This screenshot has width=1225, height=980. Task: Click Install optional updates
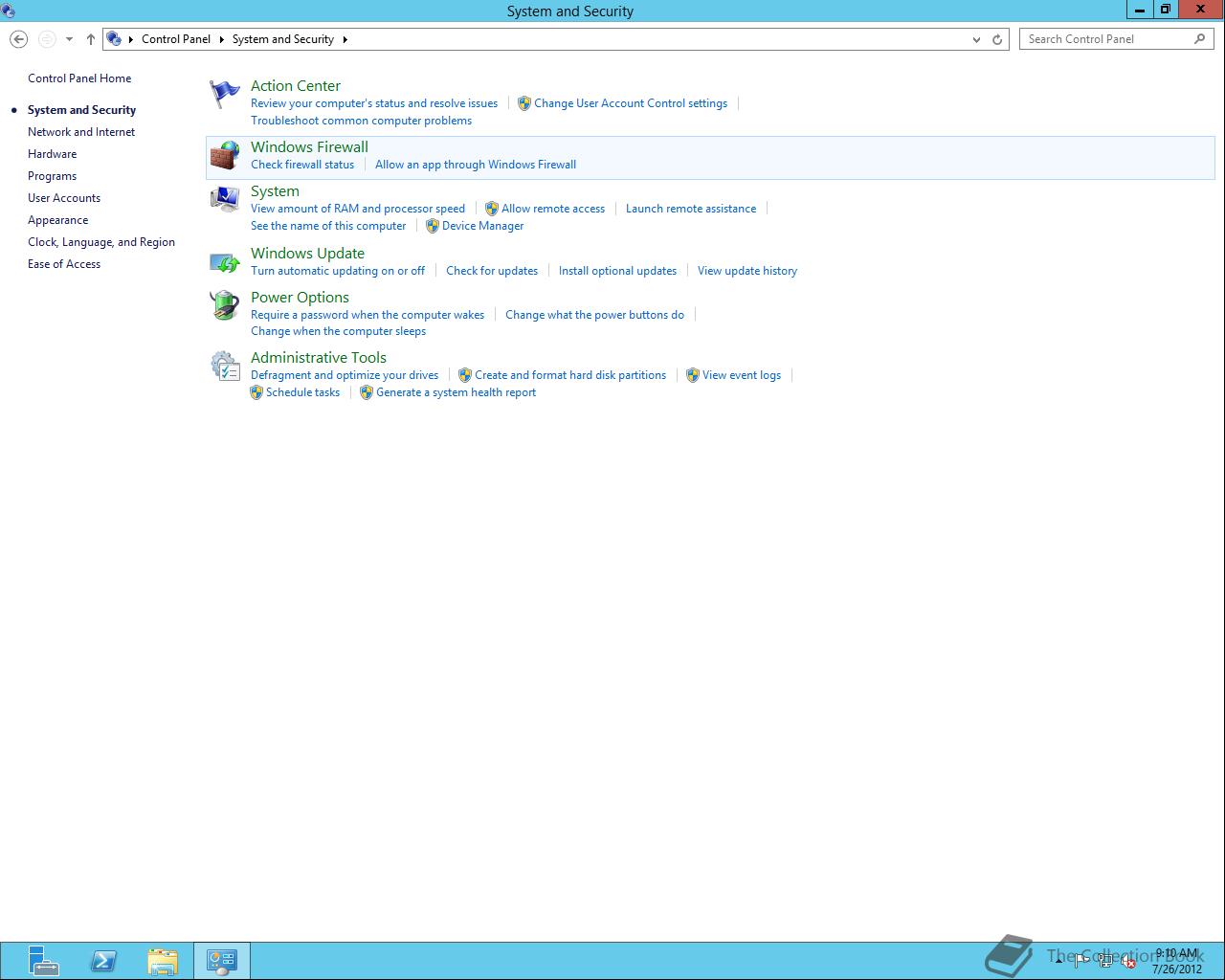click(617, 271)
